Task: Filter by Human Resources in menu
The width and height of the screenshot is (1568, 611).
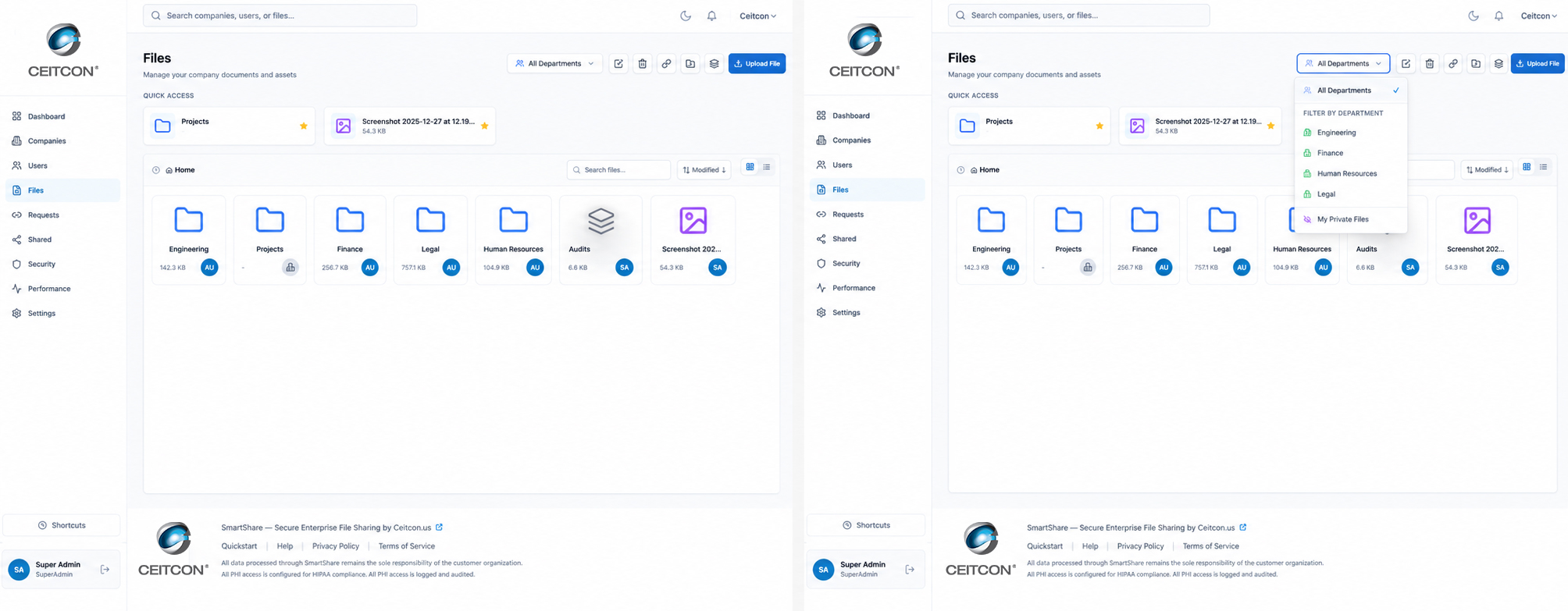Action: point(1351,173)
